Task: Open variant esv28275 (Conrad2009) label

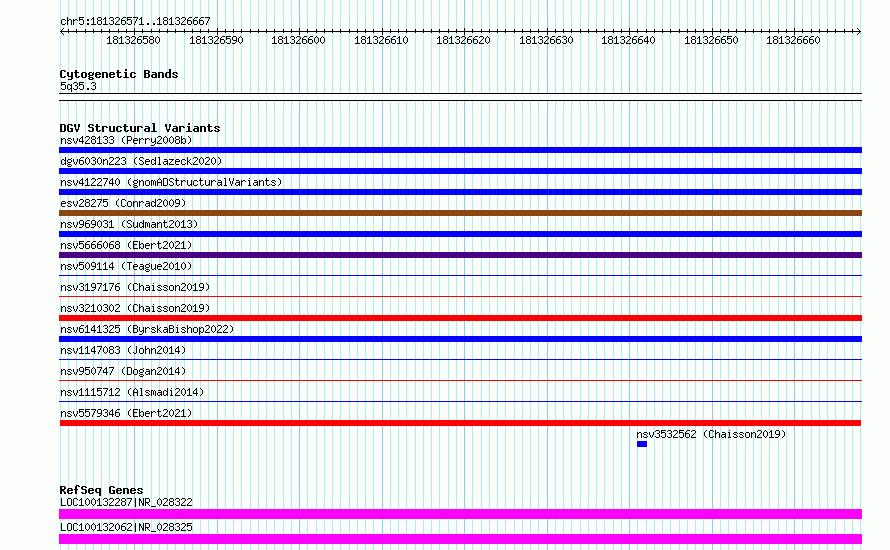Action: [x=123, y=203]
